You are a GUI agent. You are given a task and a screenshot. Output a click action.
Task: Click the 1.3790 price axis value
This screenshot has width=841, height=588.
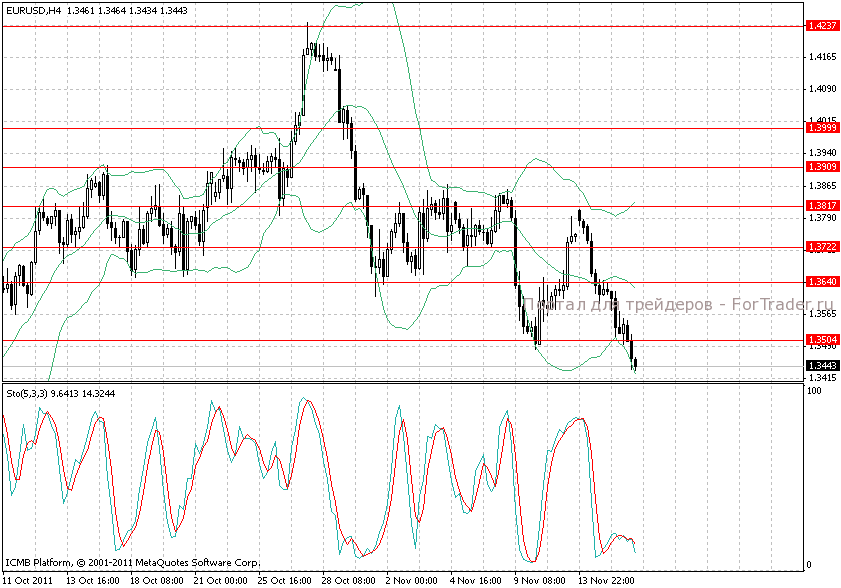coord(823,218)
